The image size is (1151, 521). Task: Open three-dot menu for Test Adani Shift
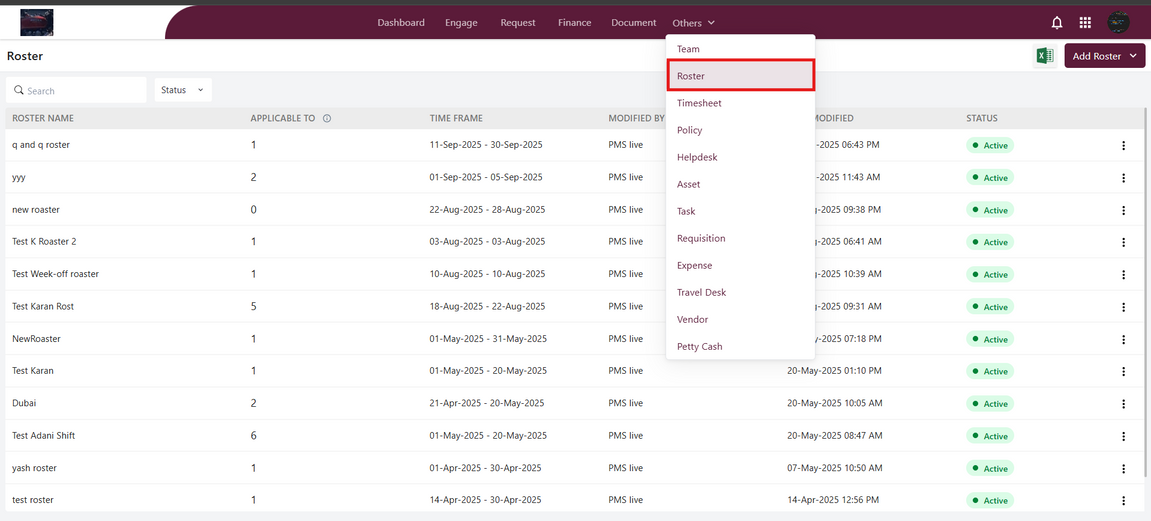coord(1123,436)
